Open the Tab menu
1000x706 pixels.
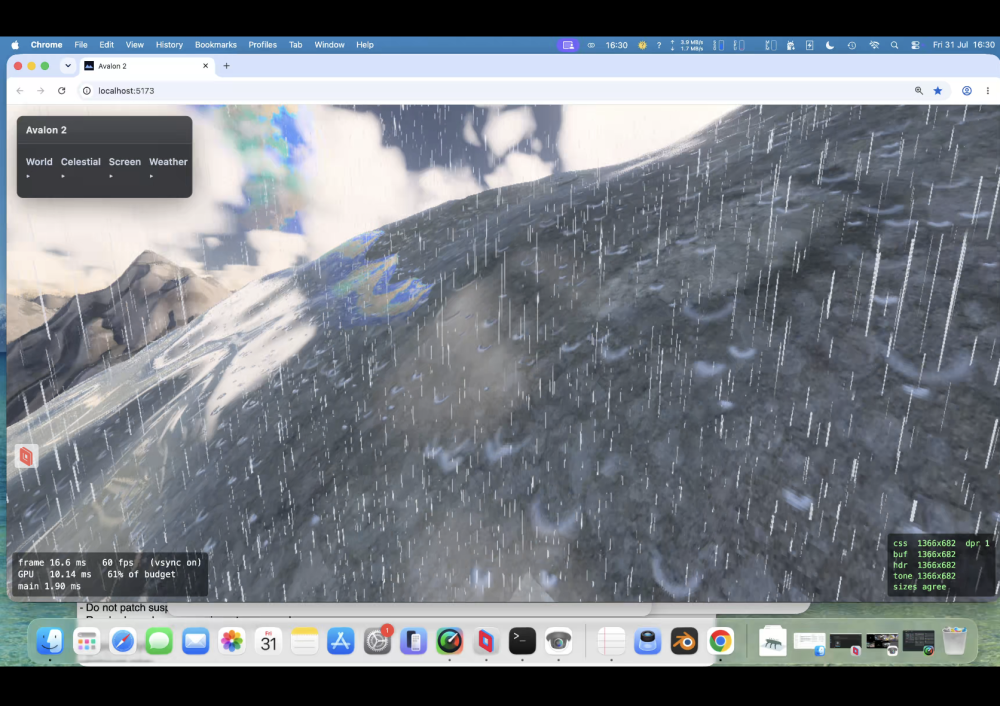(x=295, y=45)
